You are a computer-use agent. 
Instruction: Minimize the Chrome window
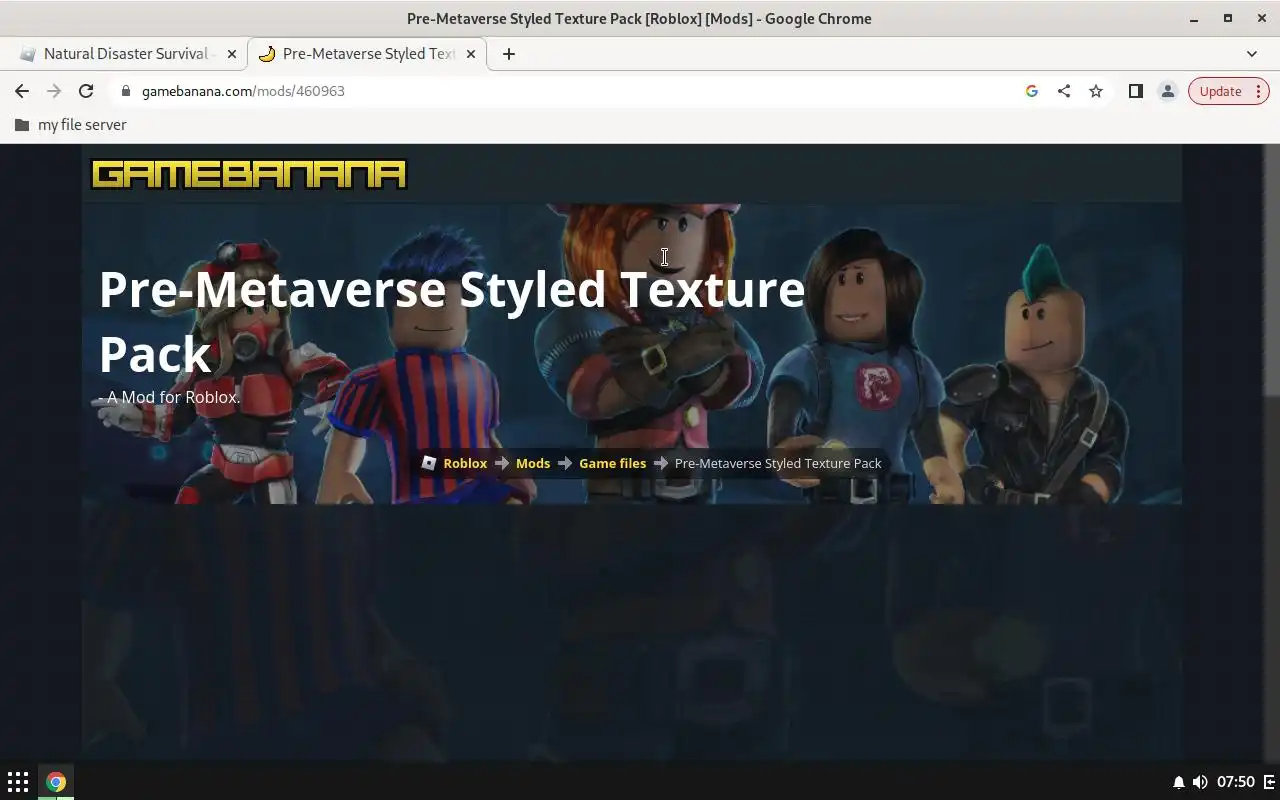[x=1194, y=19]
